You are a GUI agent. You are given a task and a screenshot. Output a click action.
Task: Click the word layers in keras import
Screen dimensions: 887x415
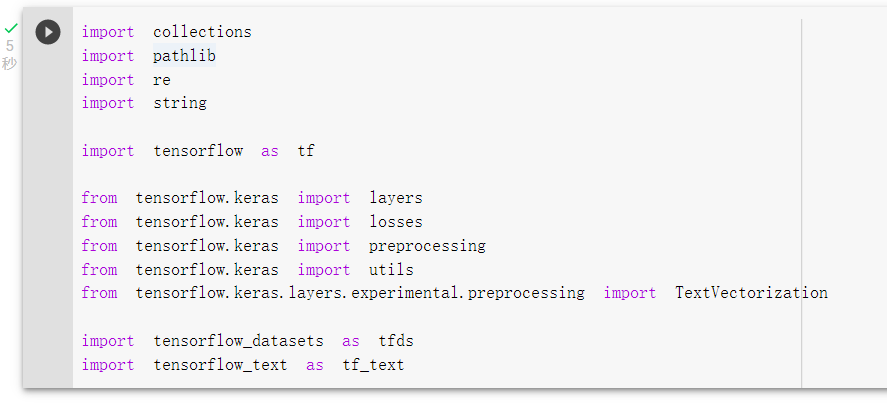[x=396, y=198]
